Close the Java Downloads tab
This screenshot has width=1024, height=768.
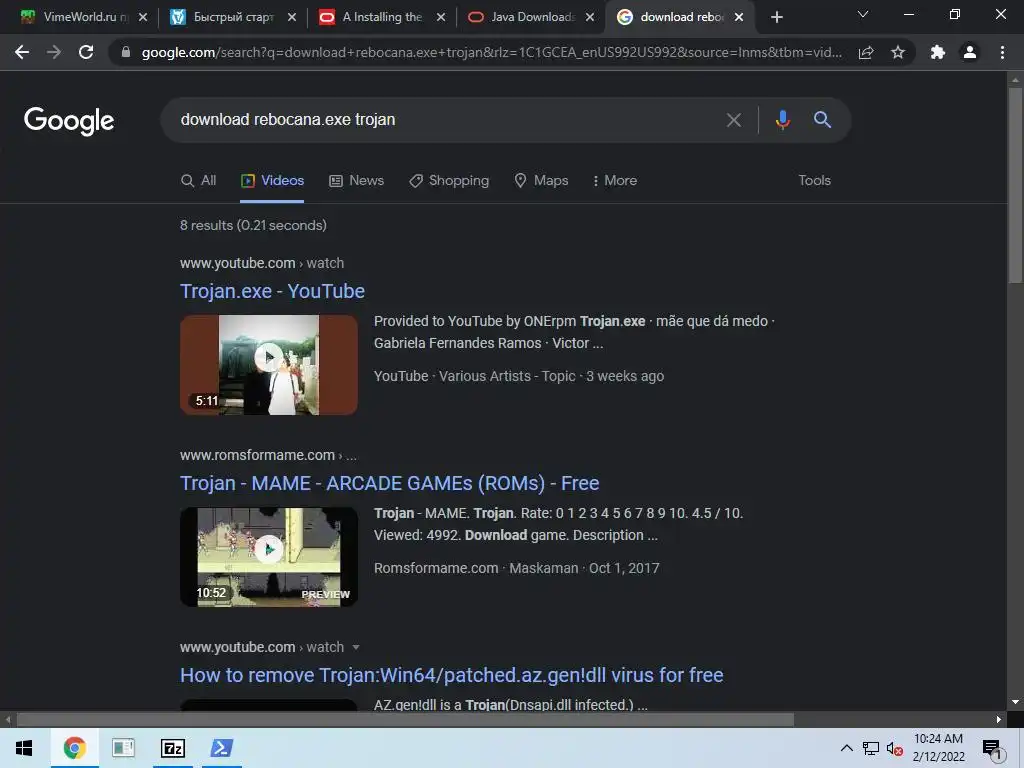tap(590, 17)
